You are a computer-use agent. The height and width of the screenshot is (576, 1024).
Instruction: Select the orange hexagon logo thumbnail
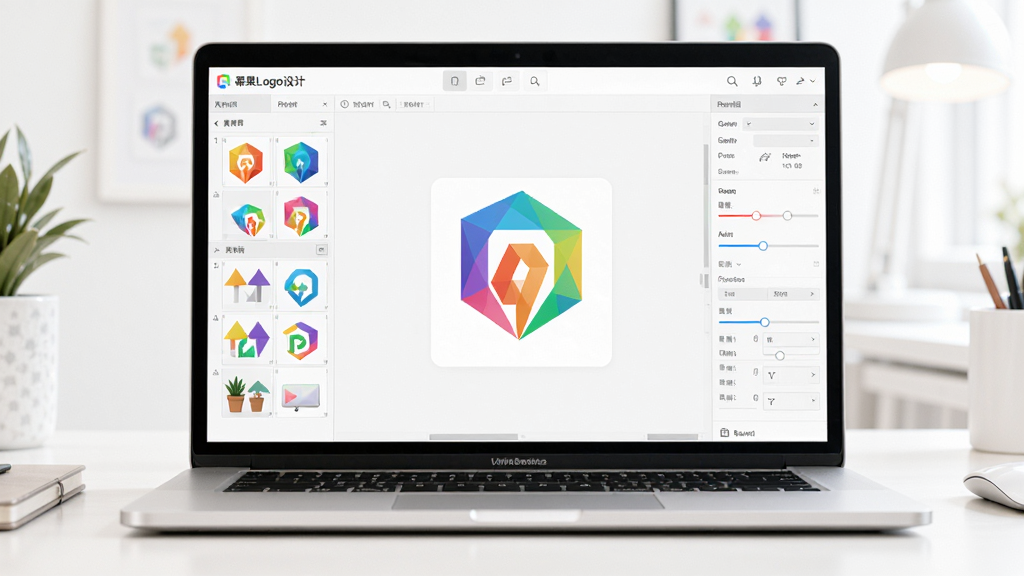click(x=246, y=162)
